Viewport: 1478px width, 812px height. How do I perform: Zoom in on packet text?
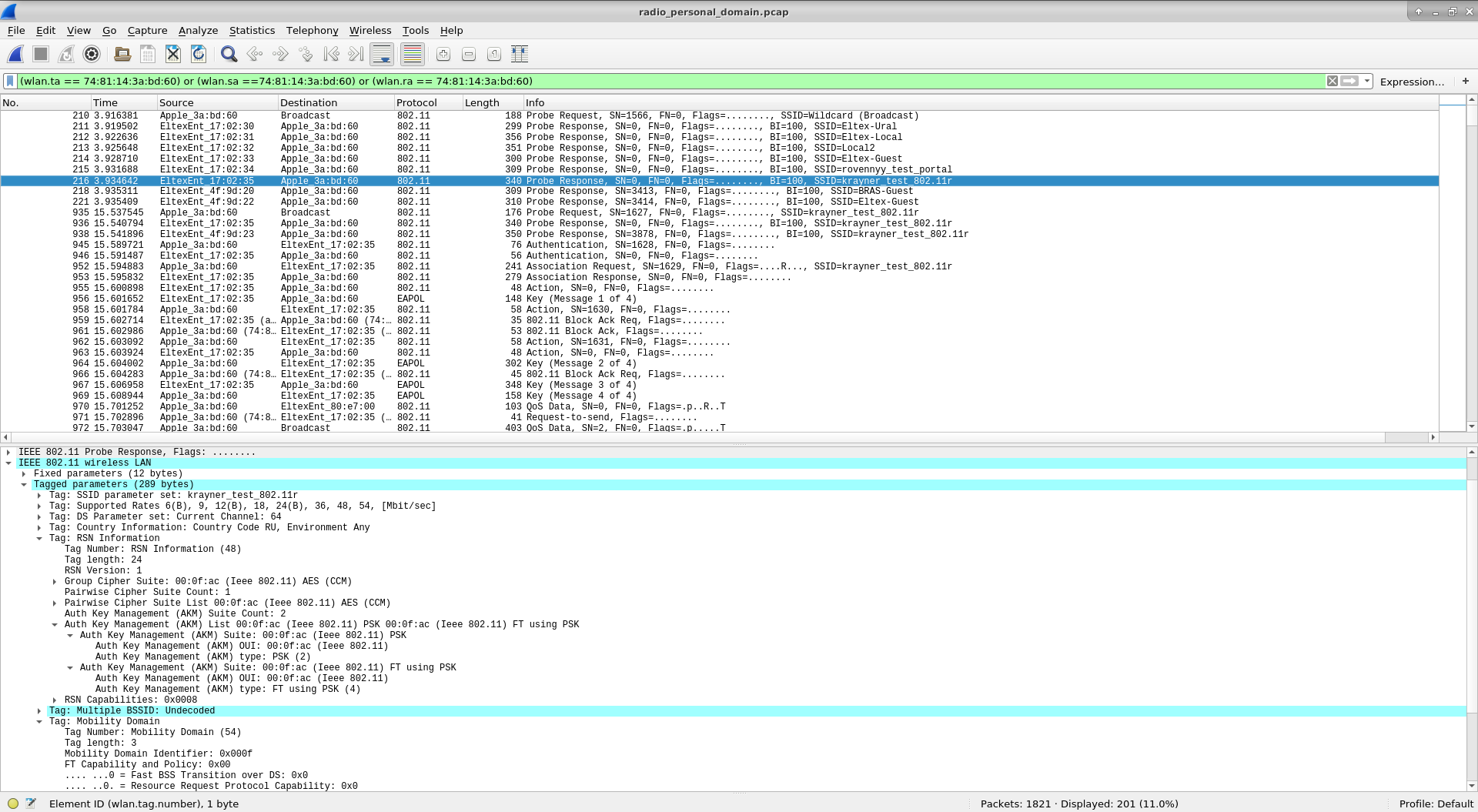[x=443, y=54]
